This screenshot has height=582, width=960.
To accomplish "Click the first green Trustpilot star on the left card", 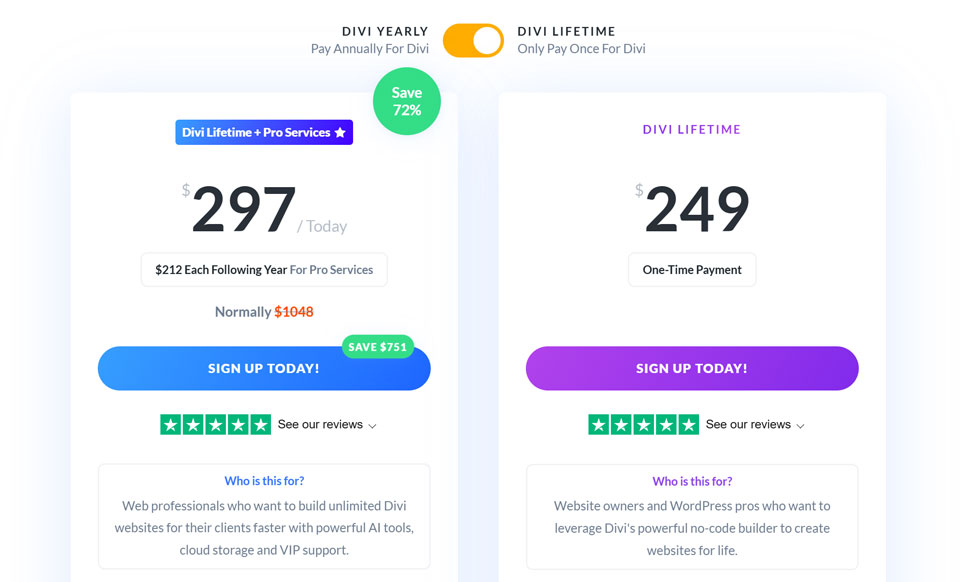I will click(x=169, y=424).
